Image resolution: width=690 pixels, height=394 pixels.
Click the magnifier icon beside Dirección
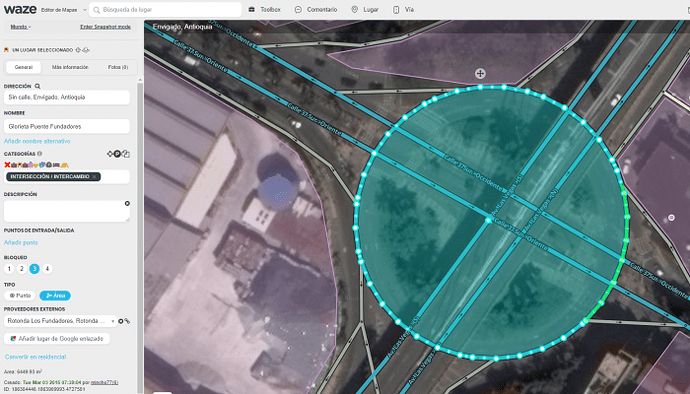[x=37, y=86]
